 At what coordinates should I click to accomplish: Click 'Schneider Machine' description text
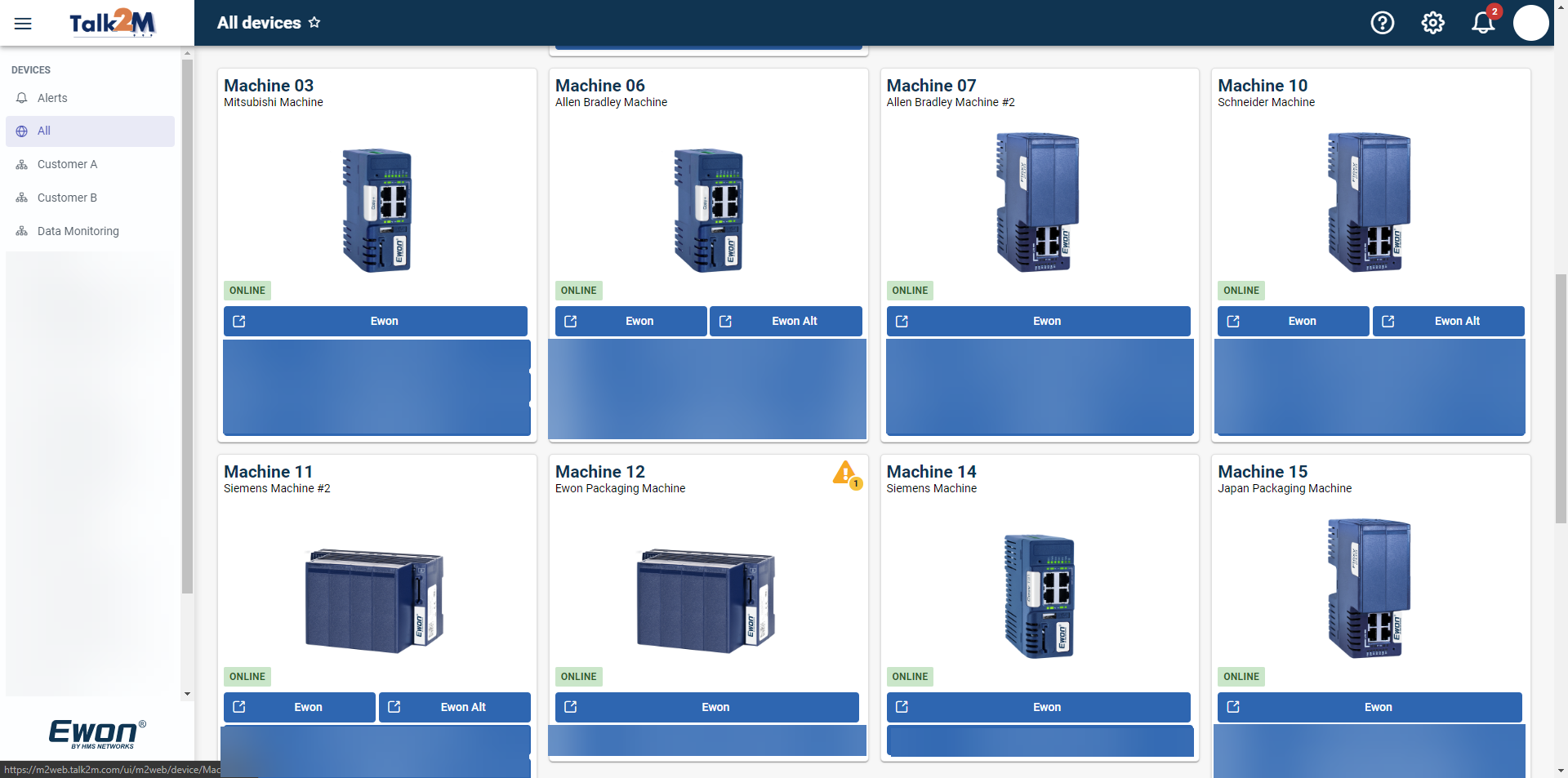click(1267, 102)
